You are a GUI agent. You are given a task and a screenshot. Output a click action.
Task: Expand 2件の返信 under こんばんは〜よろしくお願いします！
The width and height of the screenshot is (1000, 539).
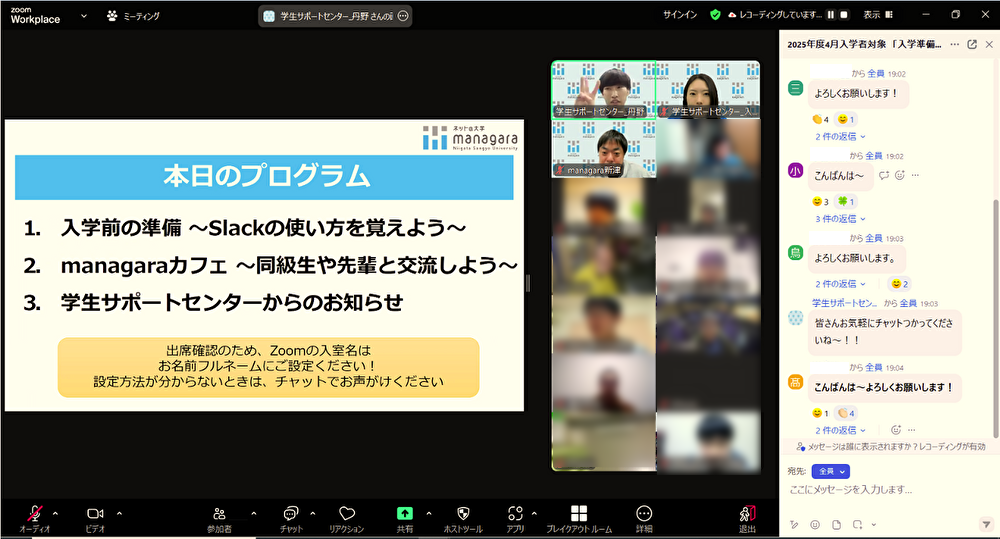[840, 431]
